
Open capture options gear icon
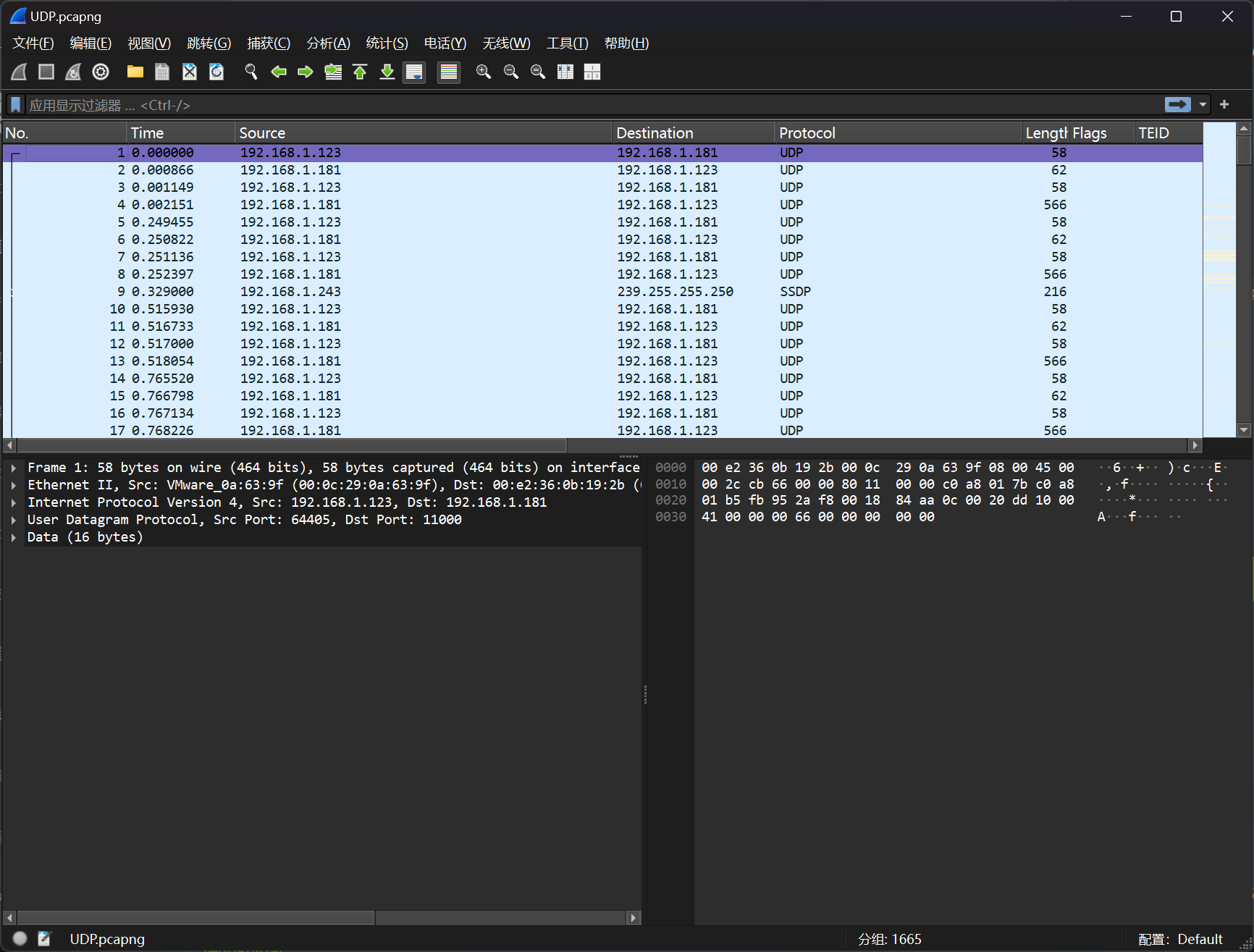(101, 72)
